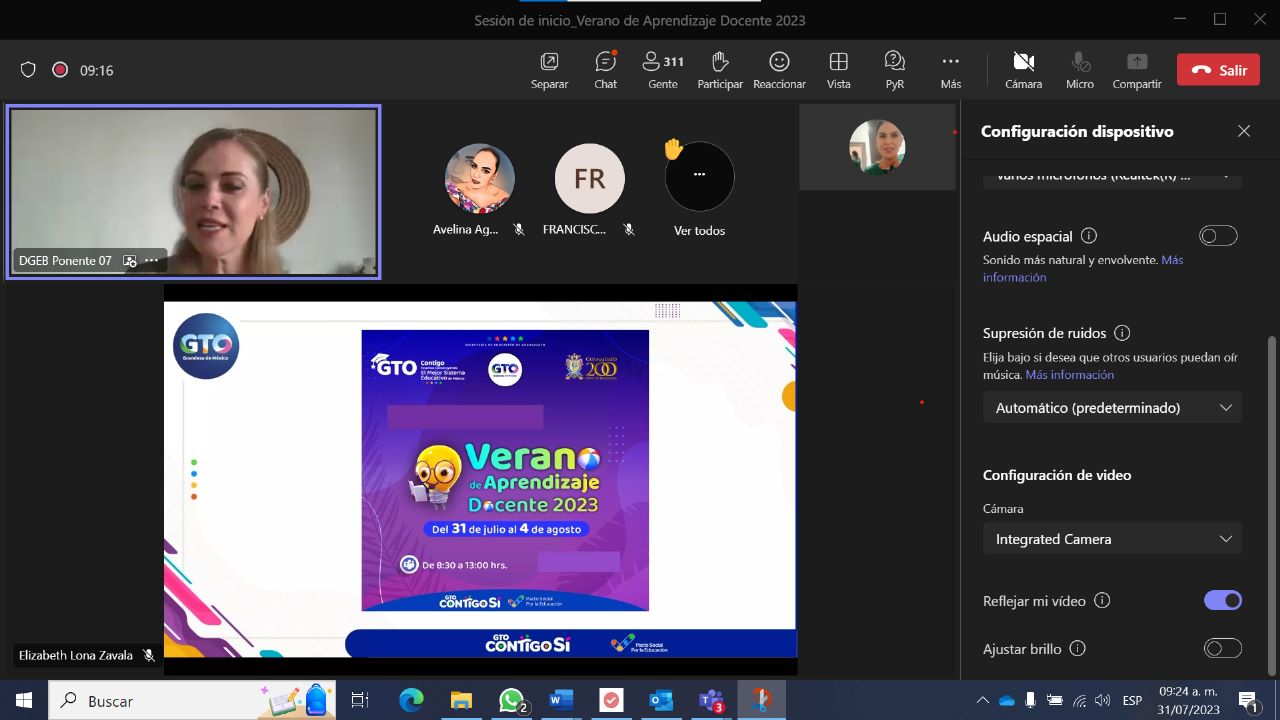Raise hand with Participar icon
Viewport: 1280px width, 720px height.
(x=719, y=68)
